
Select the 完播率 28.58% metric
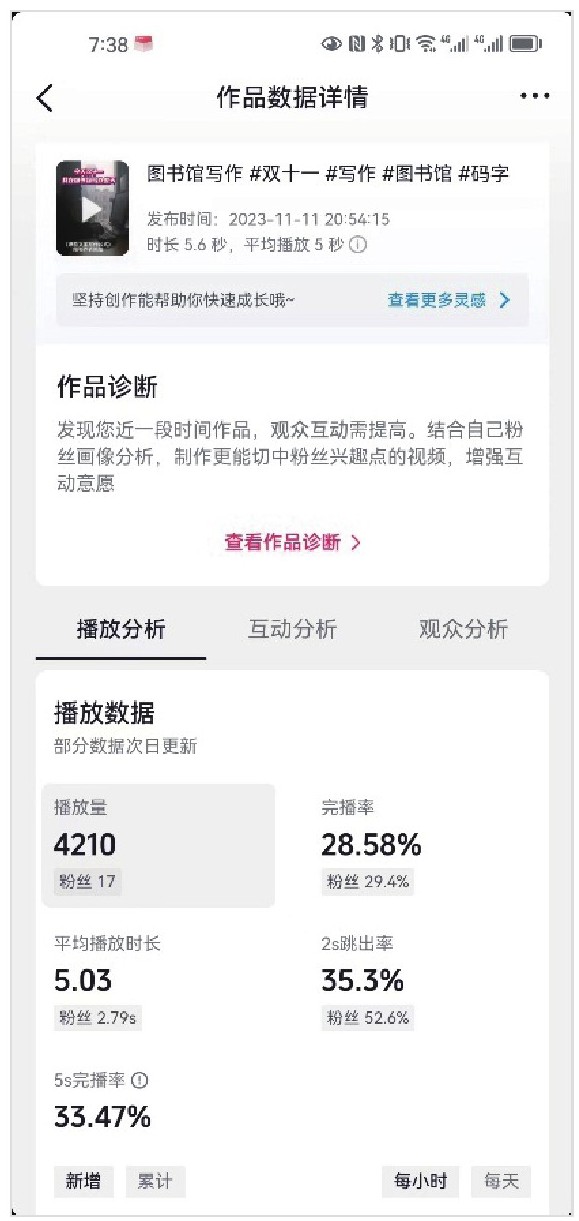pyautogui.click(x=371, y=845)
